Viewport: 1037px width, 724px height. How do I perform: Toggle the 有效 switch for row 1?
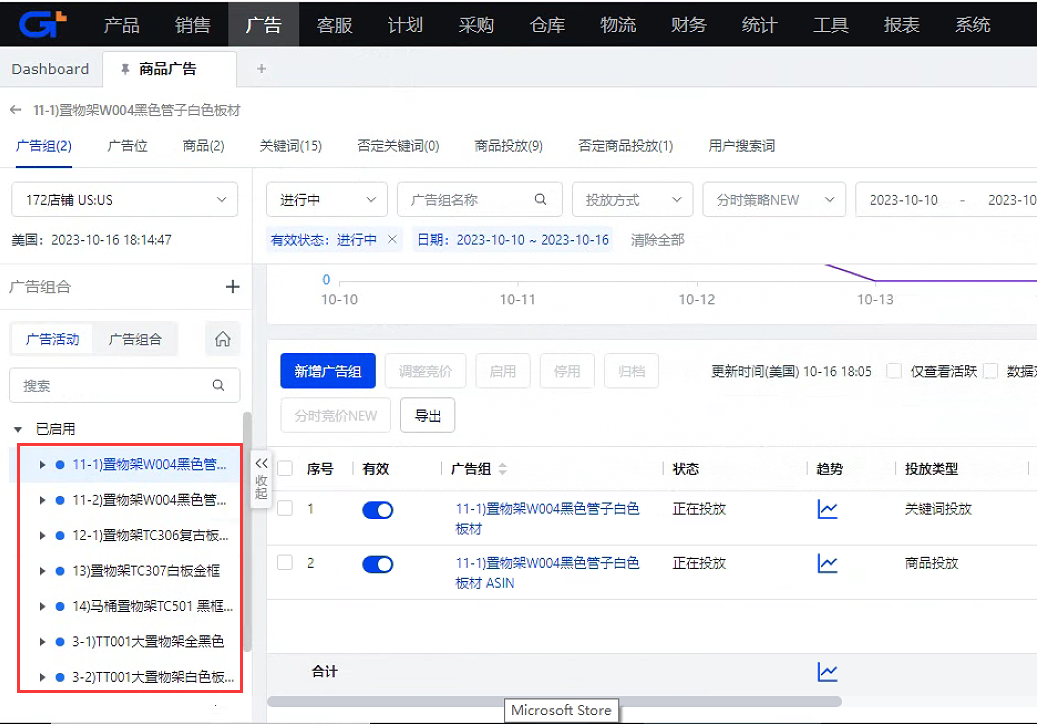pos(377,510)
